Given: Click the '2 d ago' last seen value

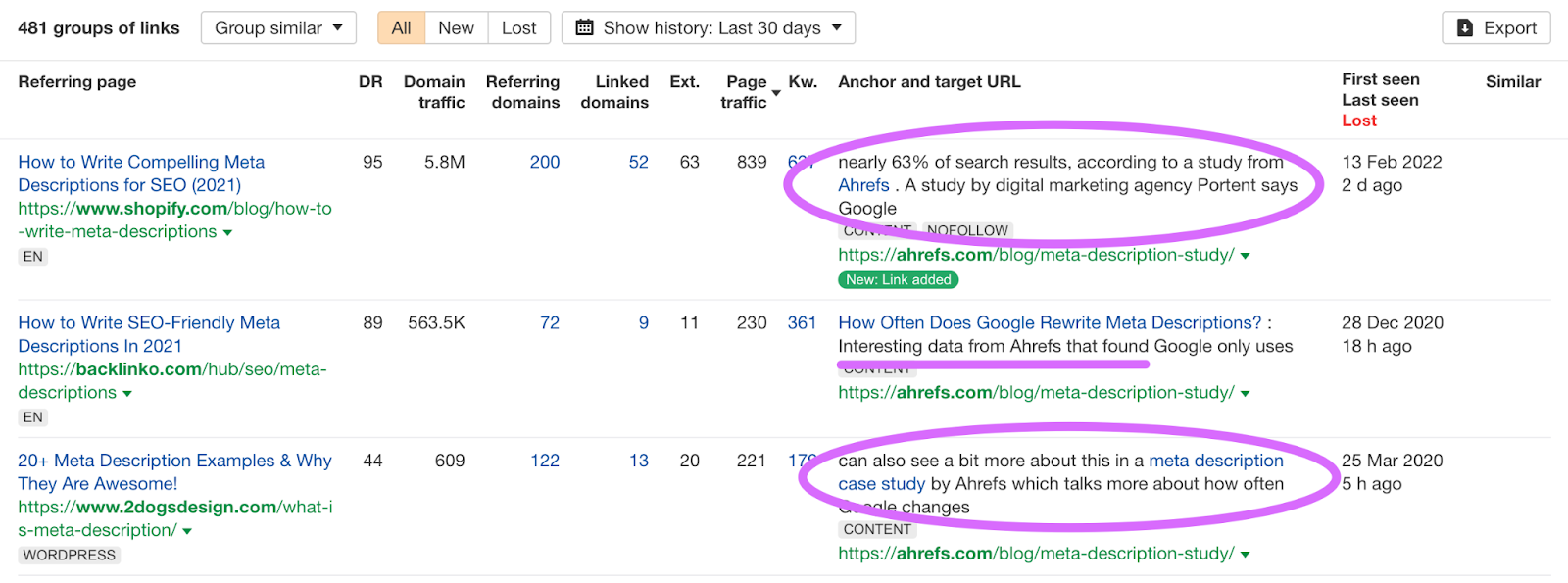Looking at the screenshot, I should coord(1372,185).
